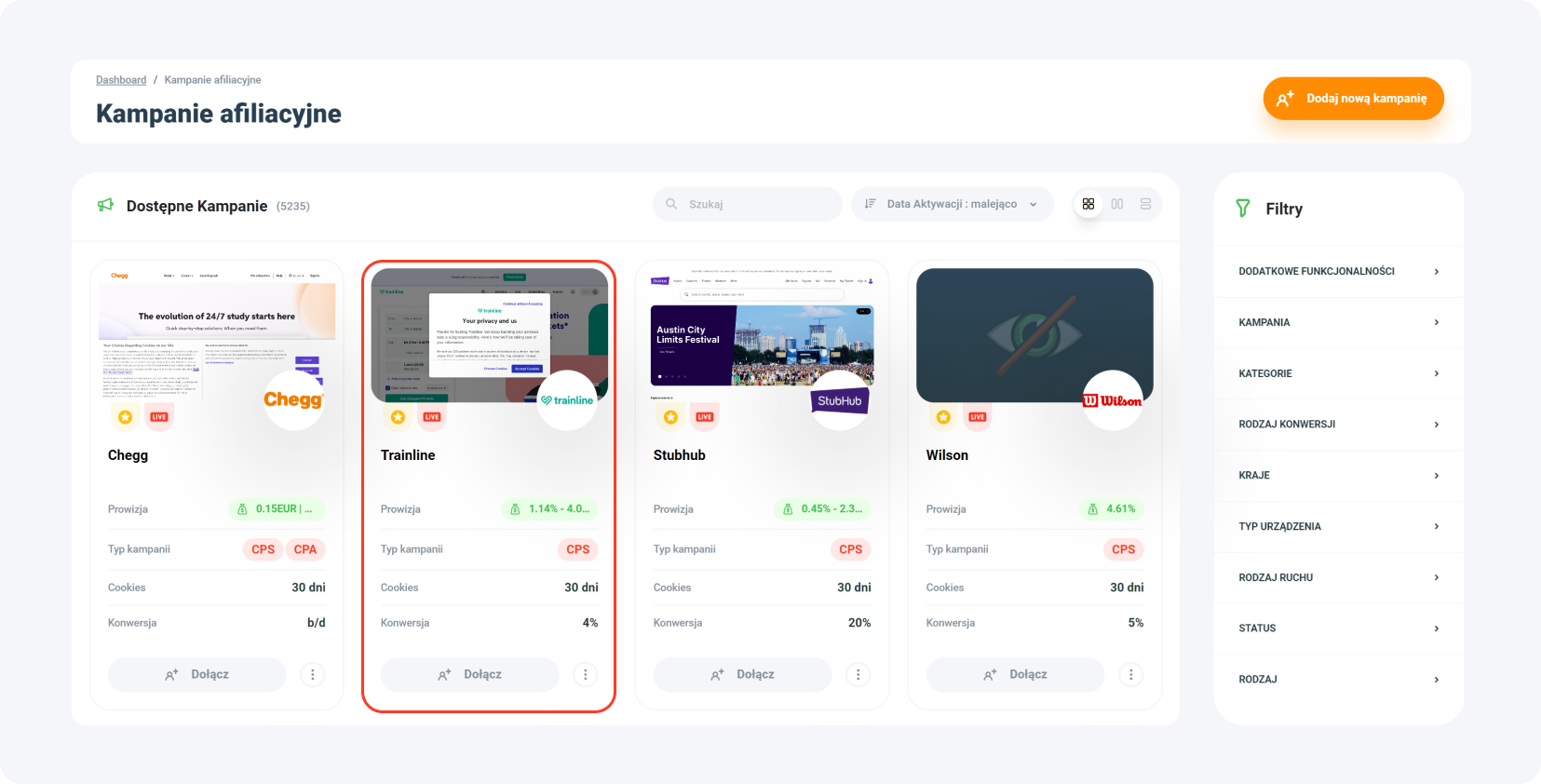Expand the Kategorie filter section
Image resolution: width=1541 pixels, height=784 pixels.
click(1338, 373)
